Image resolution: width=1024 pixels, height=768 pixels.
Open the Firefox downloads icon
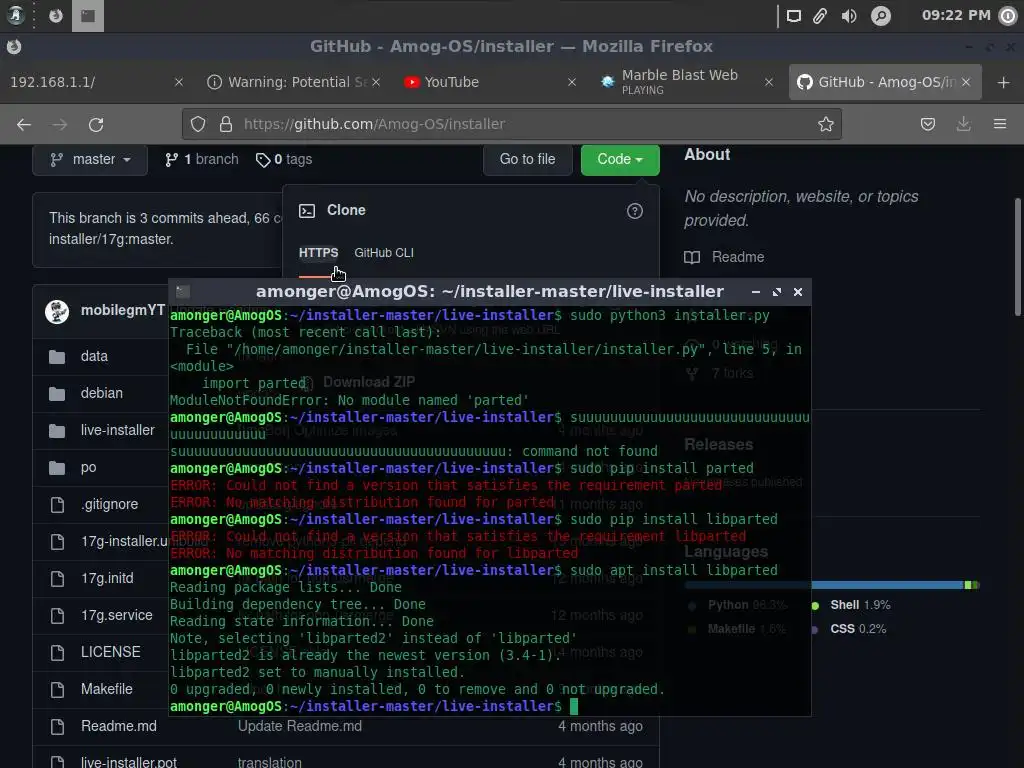[963, 124]
